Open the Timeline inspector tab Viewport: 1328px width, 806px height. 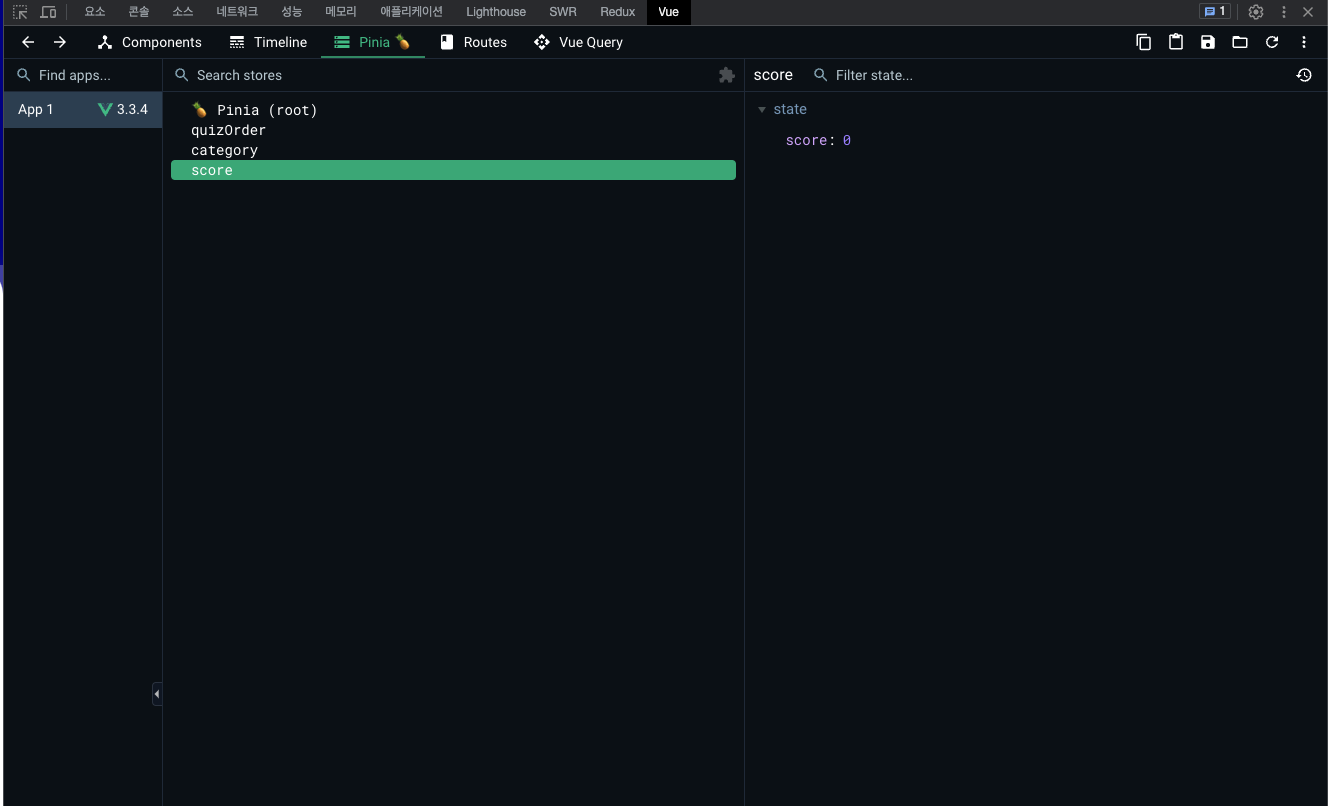(268, 42)
